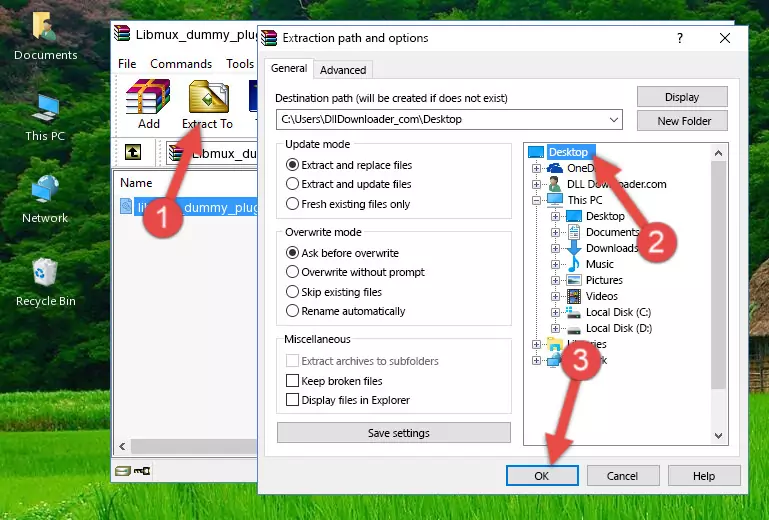Select the Pictures folder in tree
The height and width of the screenshot is (520, 769).
click(604, 281)
